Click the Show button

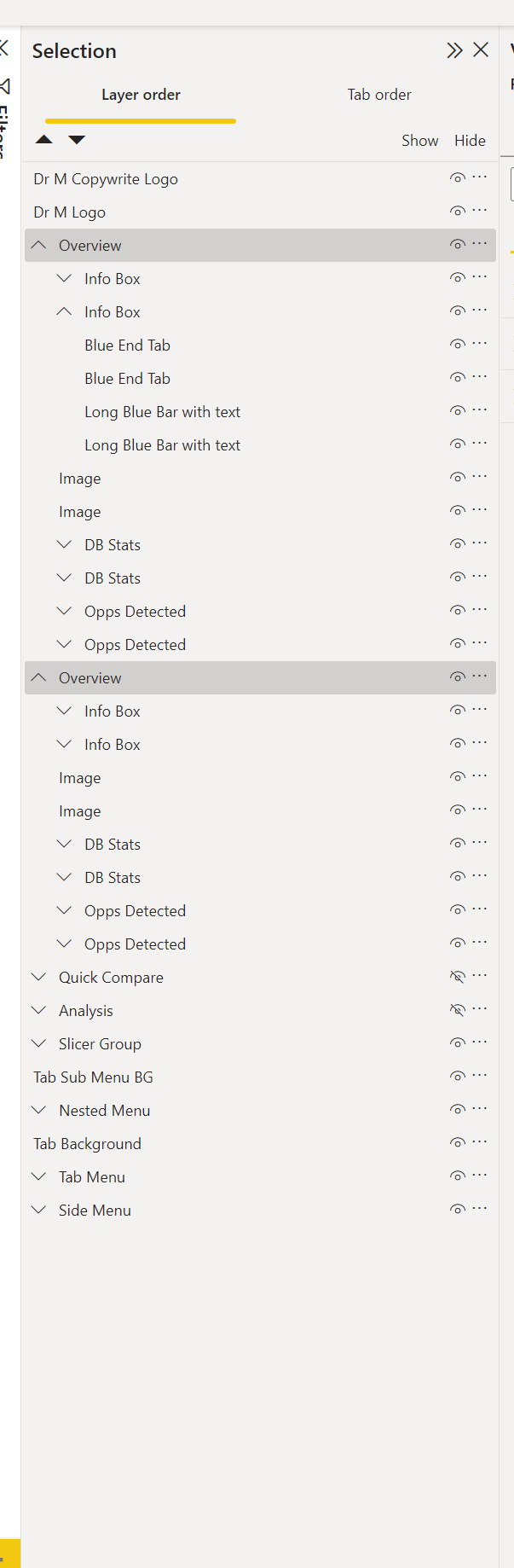419,140
